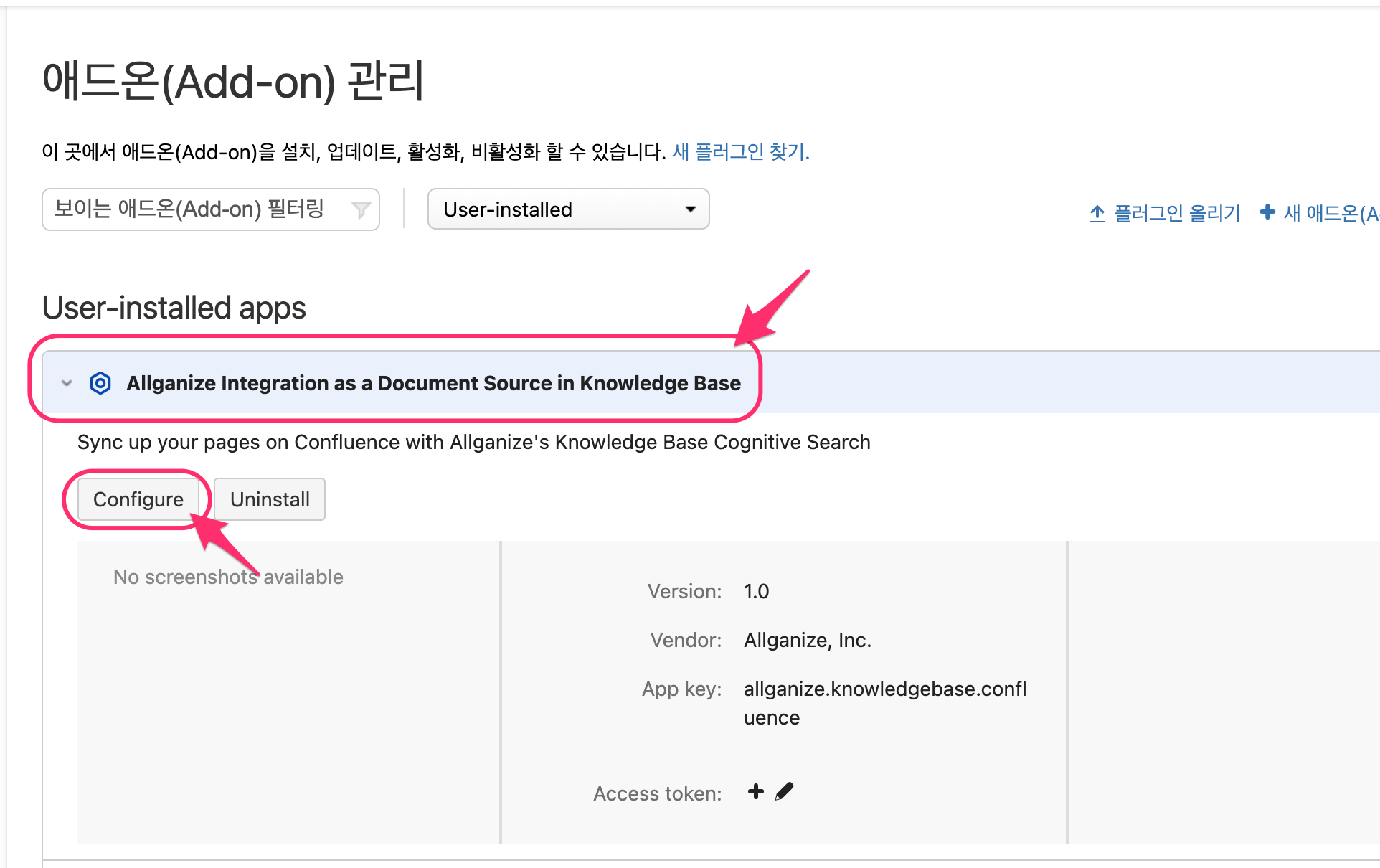Click the pencil edit icon for Access token
Image resolution: width=1380 pixels, height=868 pixels.
785,791
